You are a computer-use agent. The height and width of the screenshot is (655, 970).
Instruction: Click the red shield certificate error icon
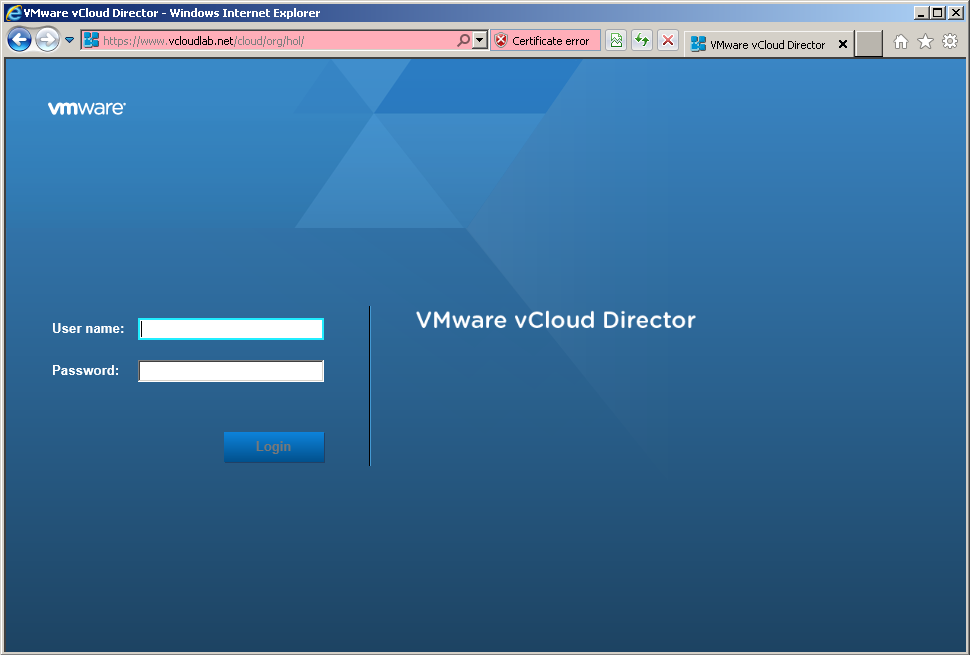click(x=501, y=41)
